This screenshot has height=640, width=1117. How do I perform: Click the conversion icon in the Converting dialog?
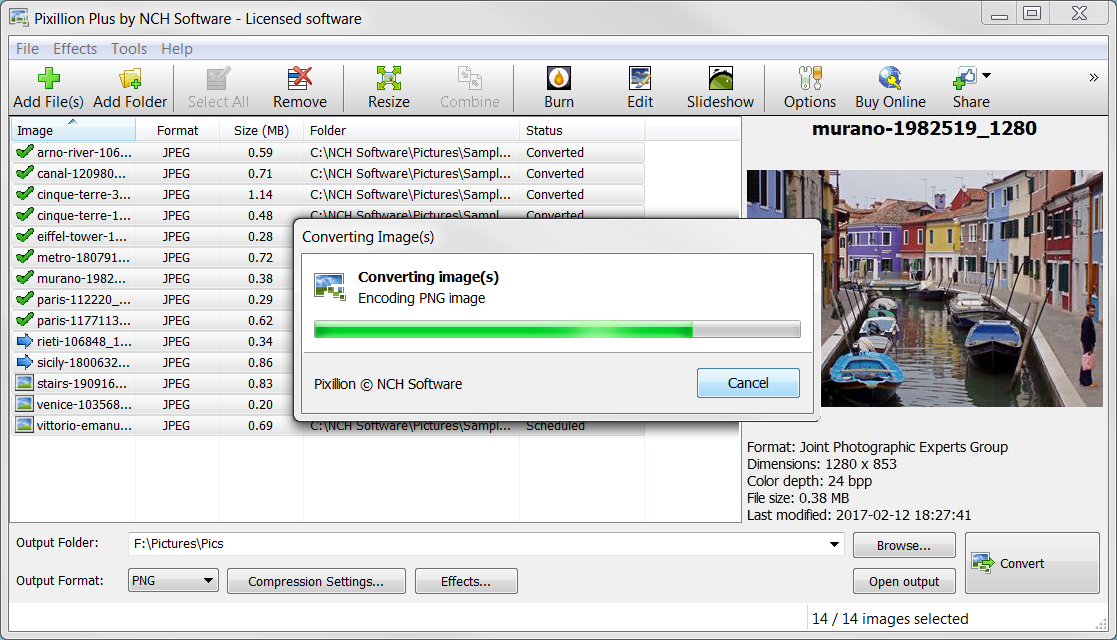[x=330, y=287]
